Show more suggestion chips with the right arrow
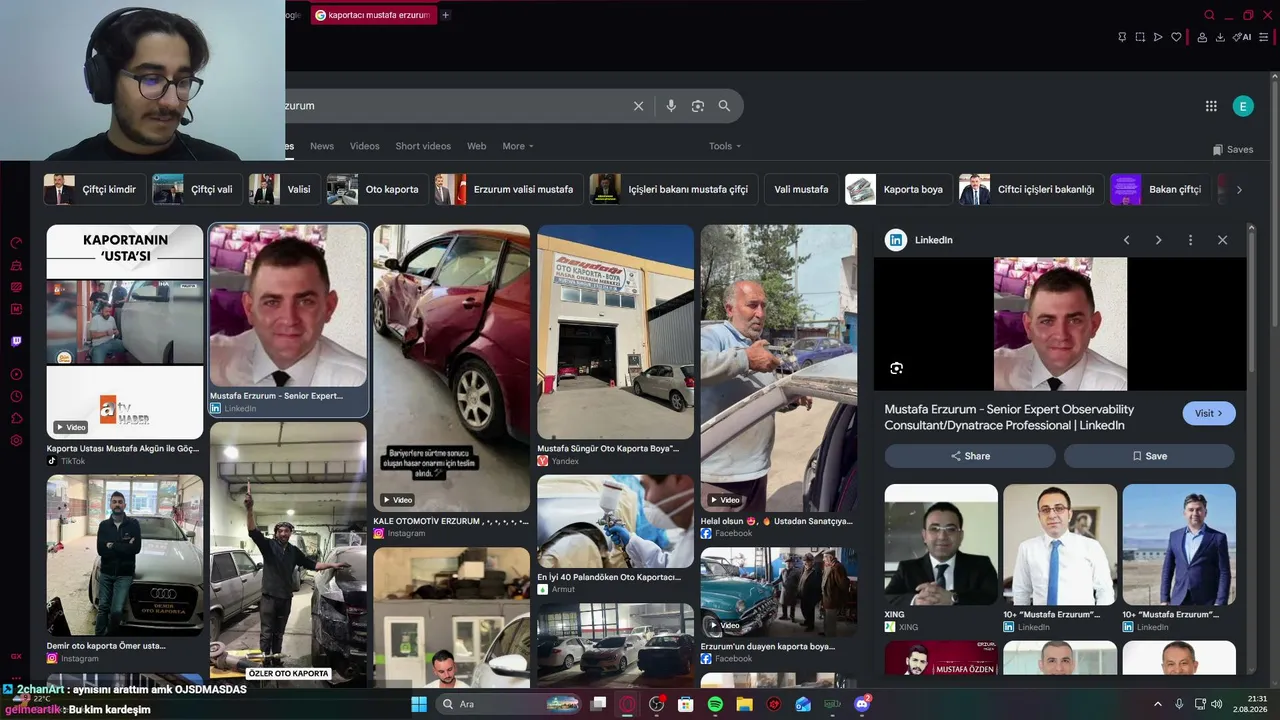The image size is (1280, 720). tap(1239, 189)
